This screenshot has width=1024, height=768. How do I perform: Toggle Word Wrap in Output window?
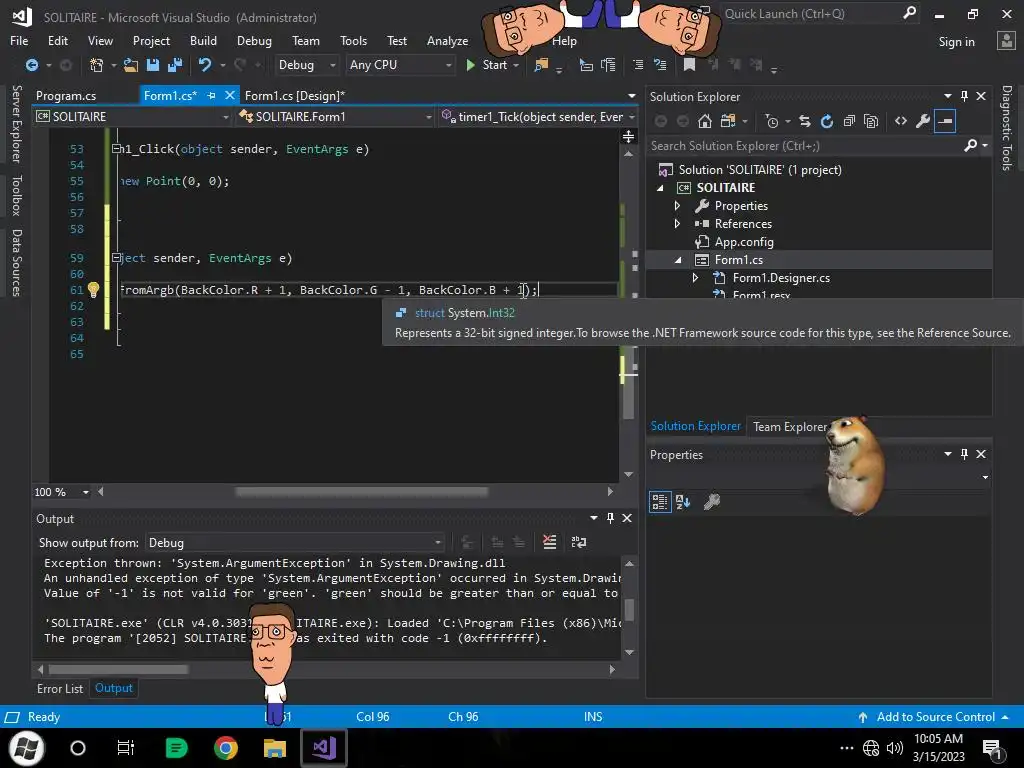(x=579, y=542)
